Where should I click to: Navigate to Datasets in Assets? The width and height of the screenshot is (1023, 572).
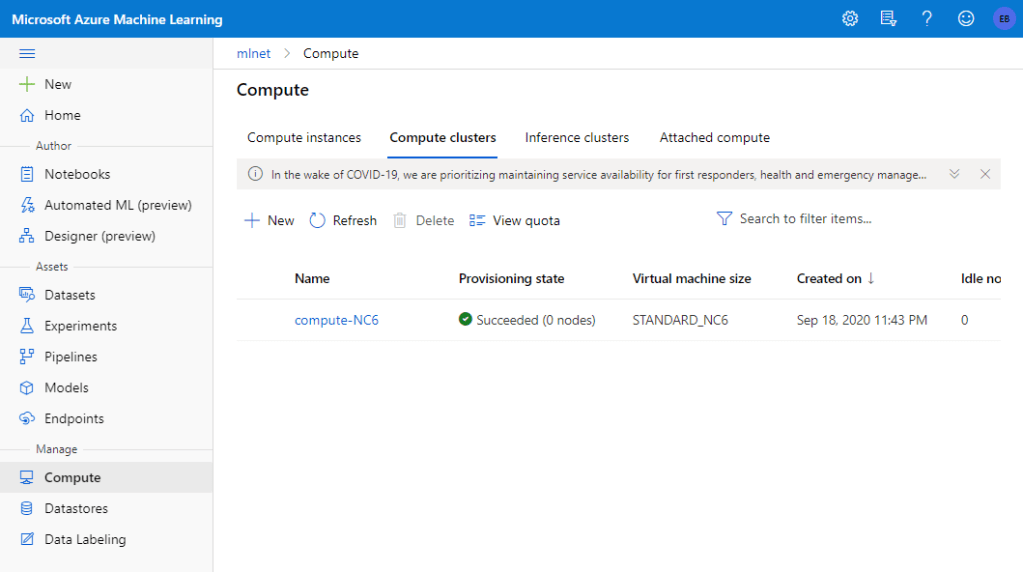pos(70,295)
